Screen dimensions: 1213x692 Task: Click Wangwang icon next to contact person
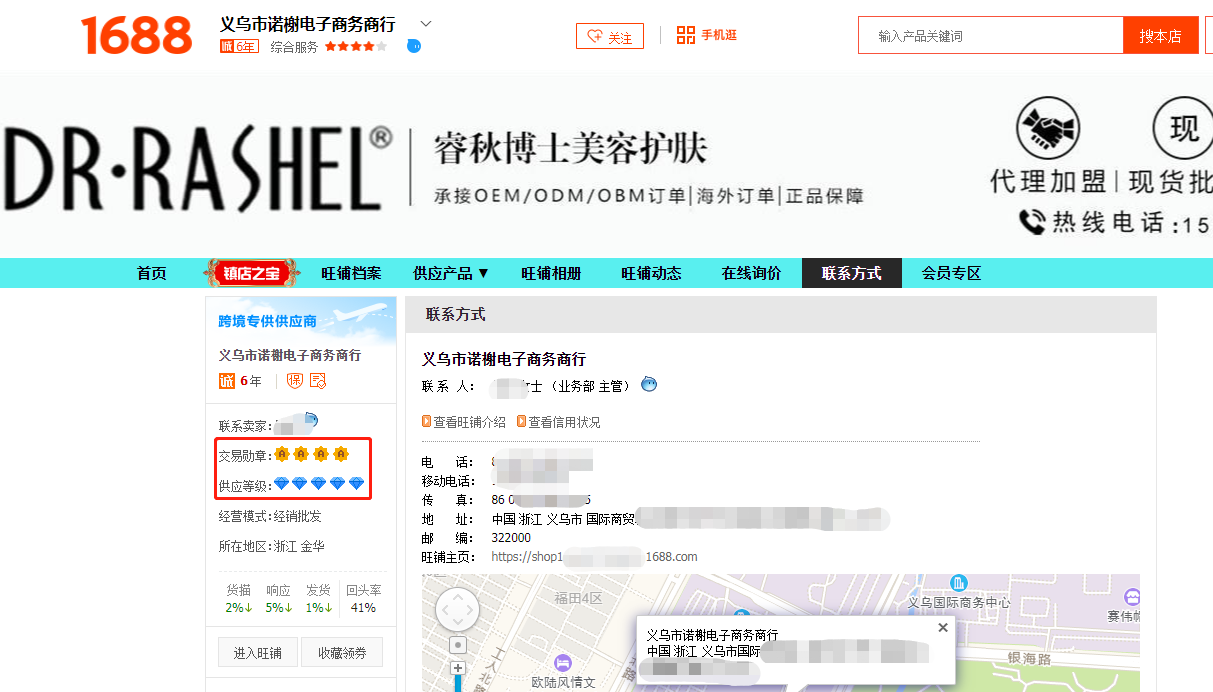649,384
